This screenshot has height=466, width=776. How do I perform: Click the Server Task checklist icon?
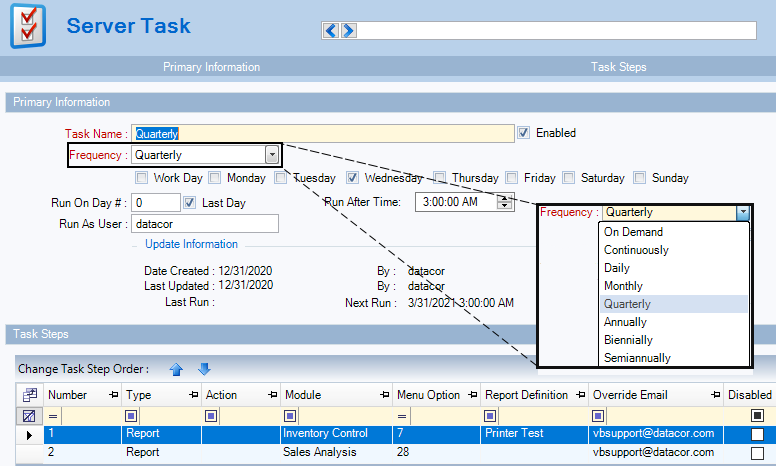[x=28, y=26]
